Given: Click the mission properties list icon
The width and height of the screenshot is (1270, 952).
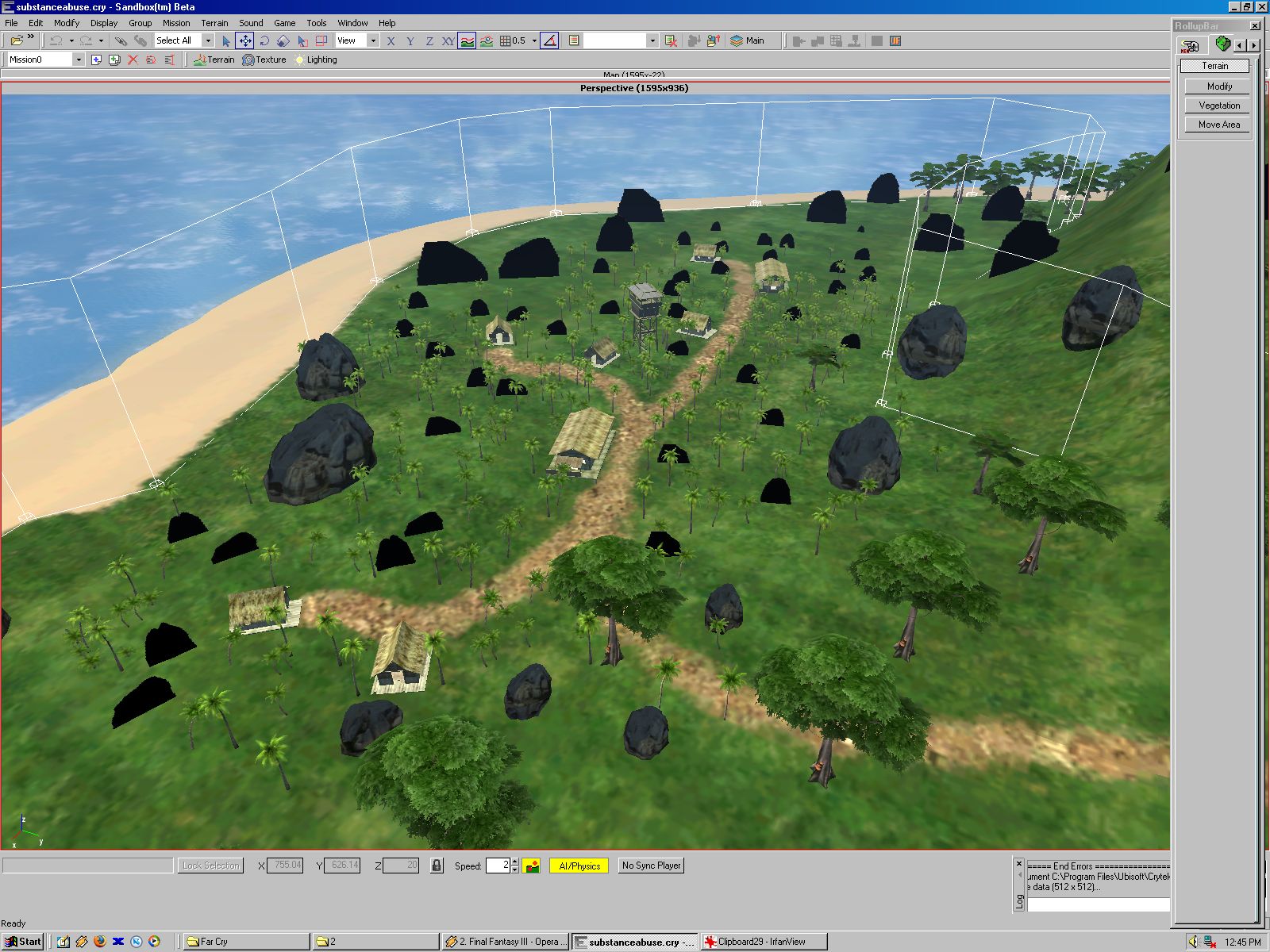Looking at the screenshot, I should coord(169,59).
